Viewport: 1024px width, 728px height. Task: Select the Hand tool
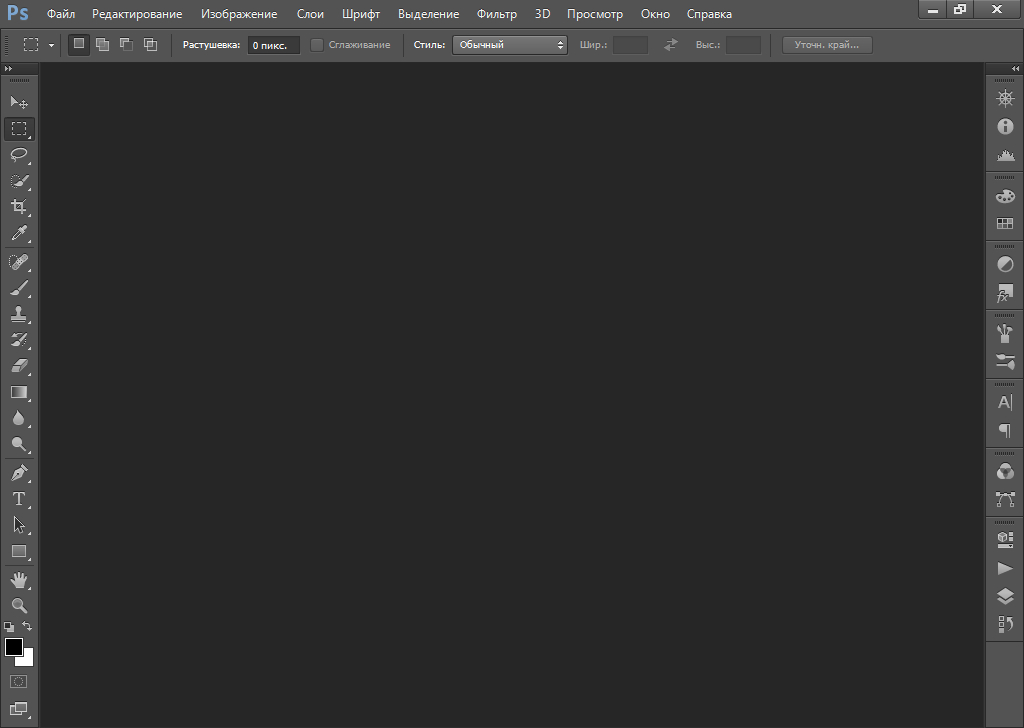tap(19, 579)
